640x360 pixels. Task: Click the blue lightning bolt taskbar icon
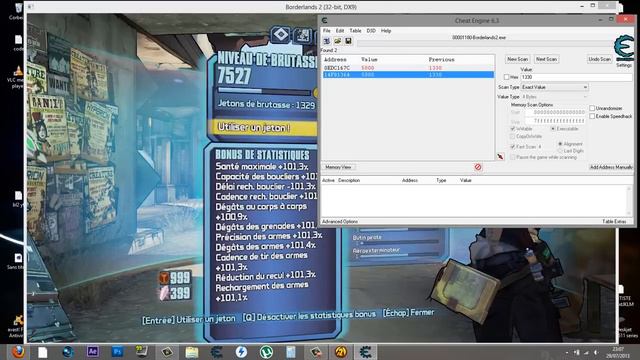pyautogui.click(x=241, y=352)
